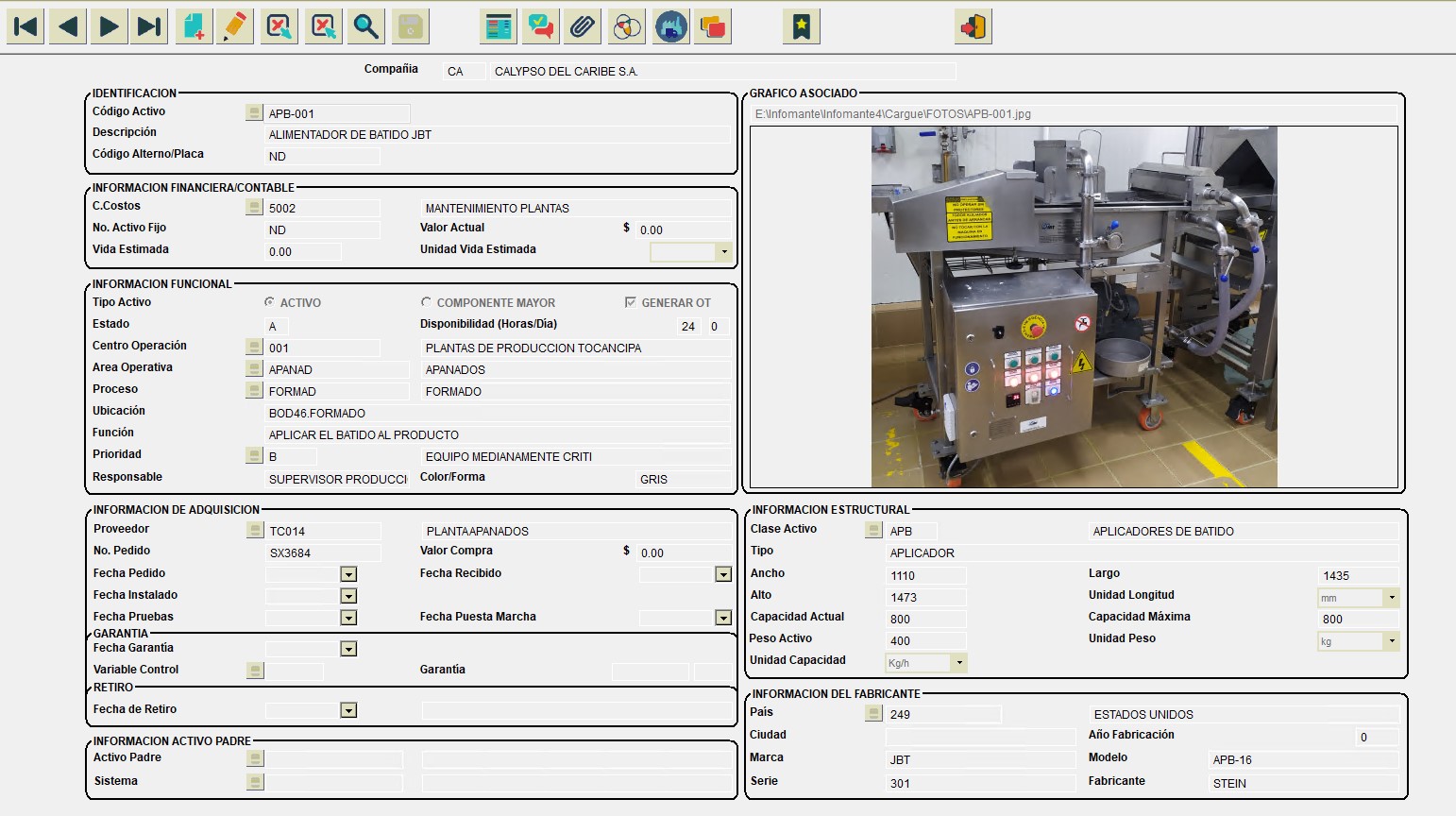Open the attachments paperclip icon
The image size is (1456, 816).
coord(582,26)
